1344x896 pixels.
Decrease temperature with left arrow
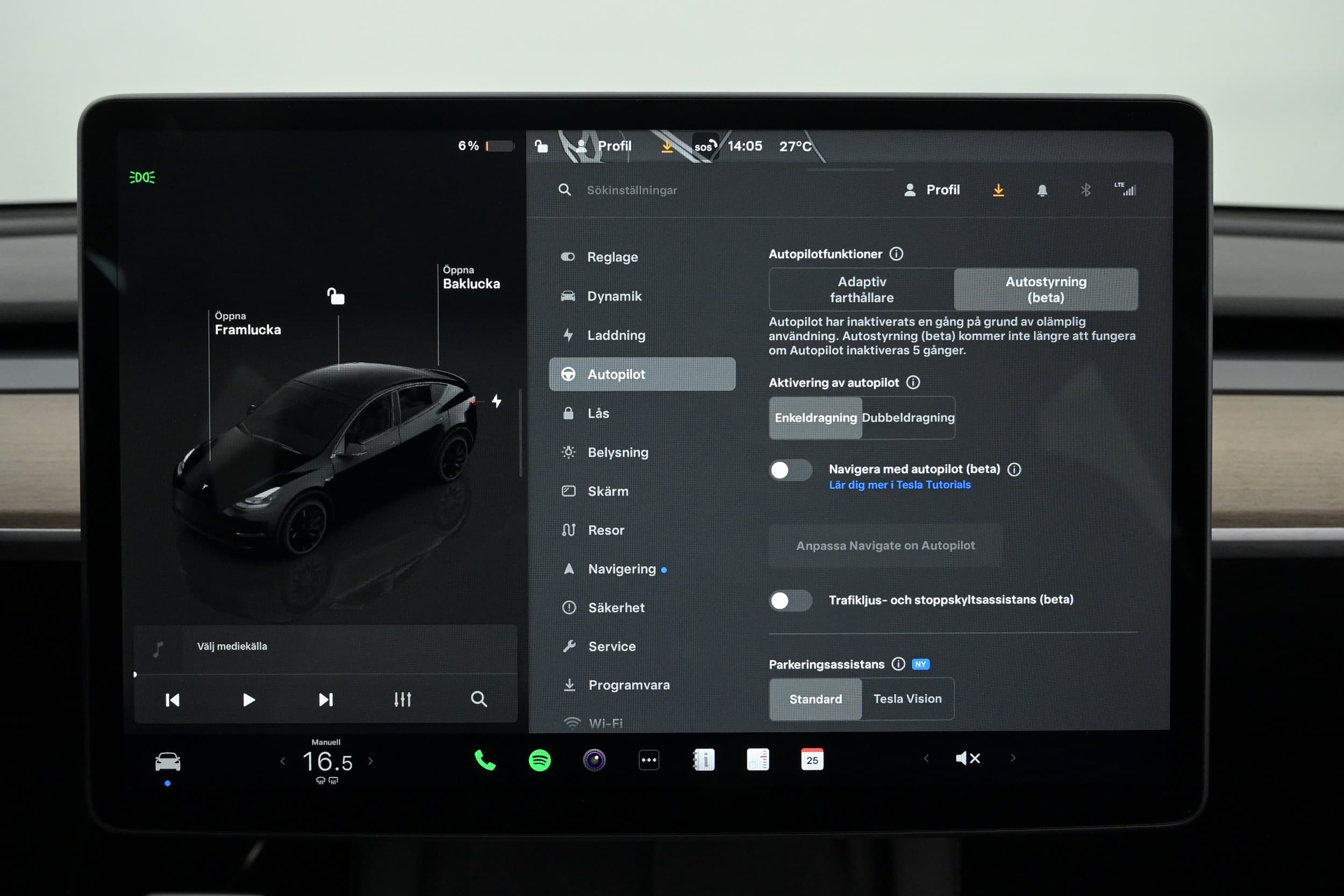coord(282,761)
